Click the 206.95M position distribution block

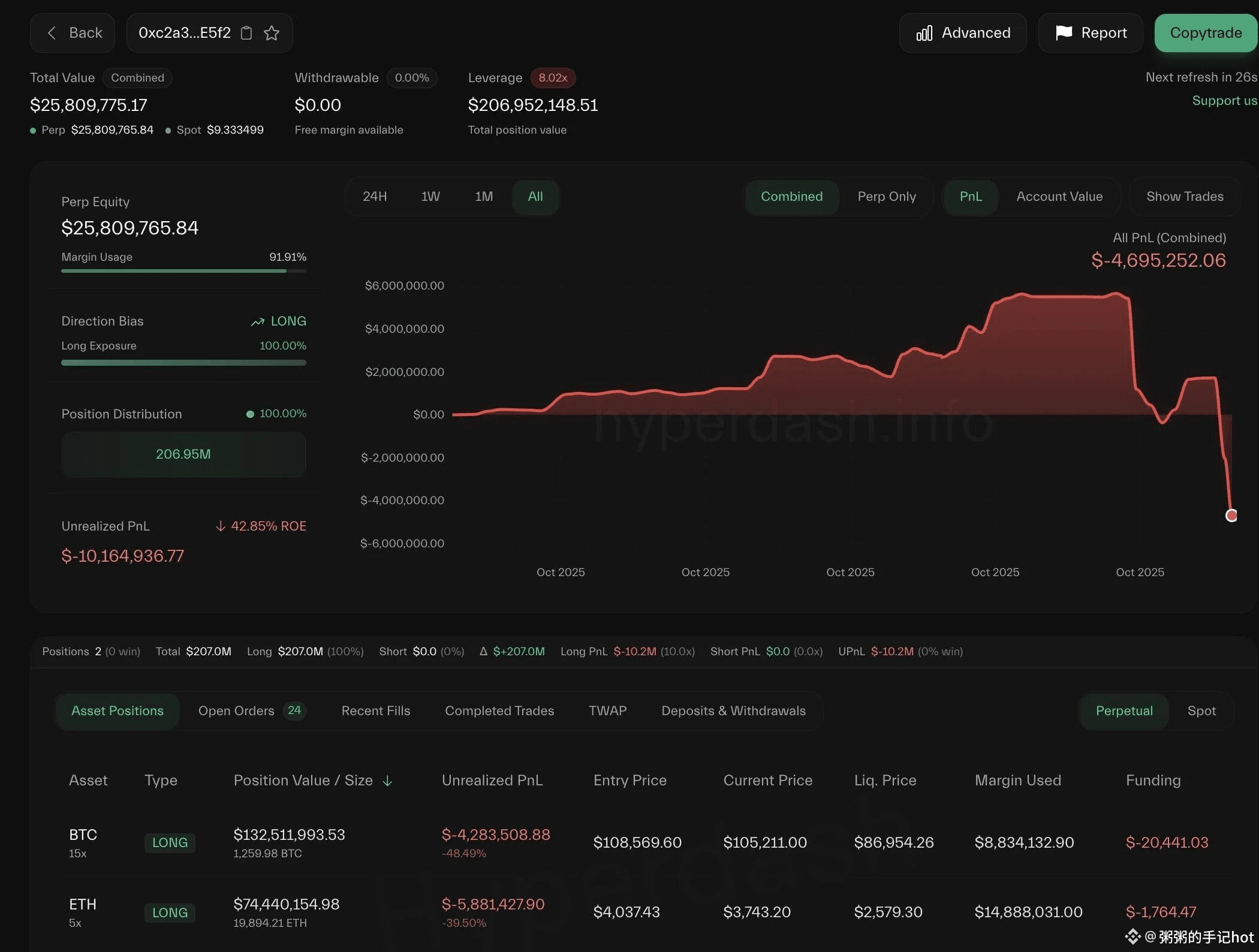click(183, 454)
